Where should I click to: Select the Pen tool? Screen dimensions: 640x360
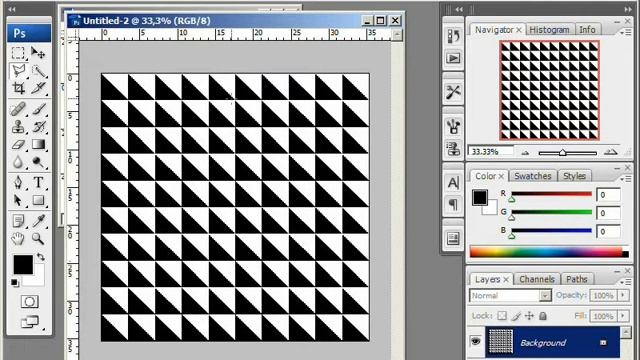click(x=18, y=182)
